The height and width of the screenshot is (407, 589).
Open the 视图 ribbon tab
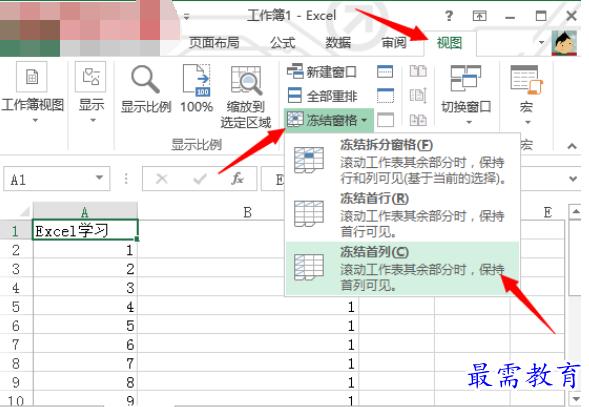point(449,43)
